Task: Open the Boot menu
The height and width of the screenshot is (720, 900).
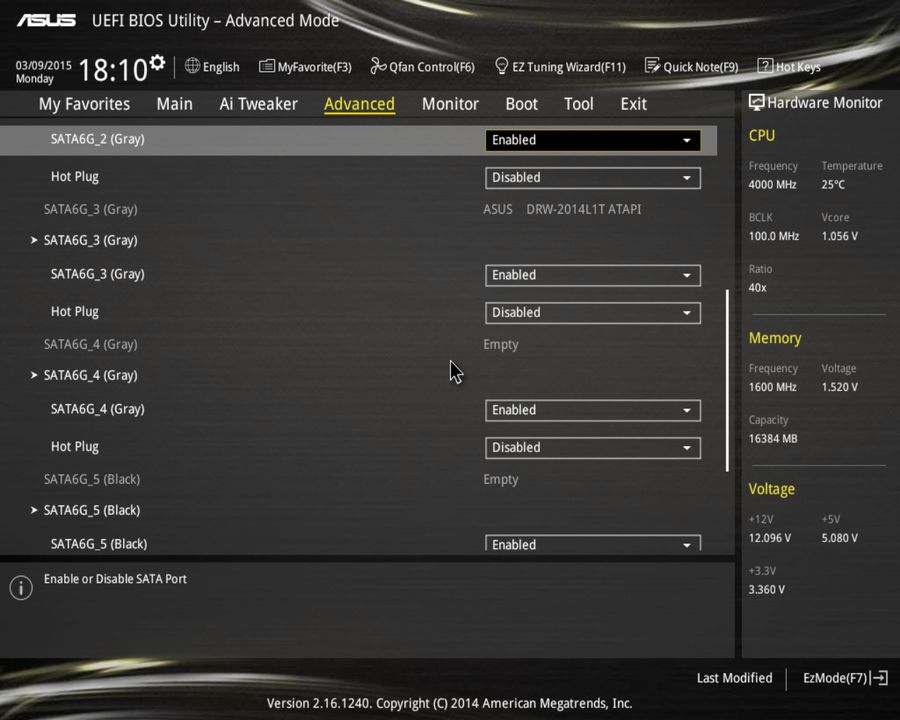Action: [x=521, y=103]
